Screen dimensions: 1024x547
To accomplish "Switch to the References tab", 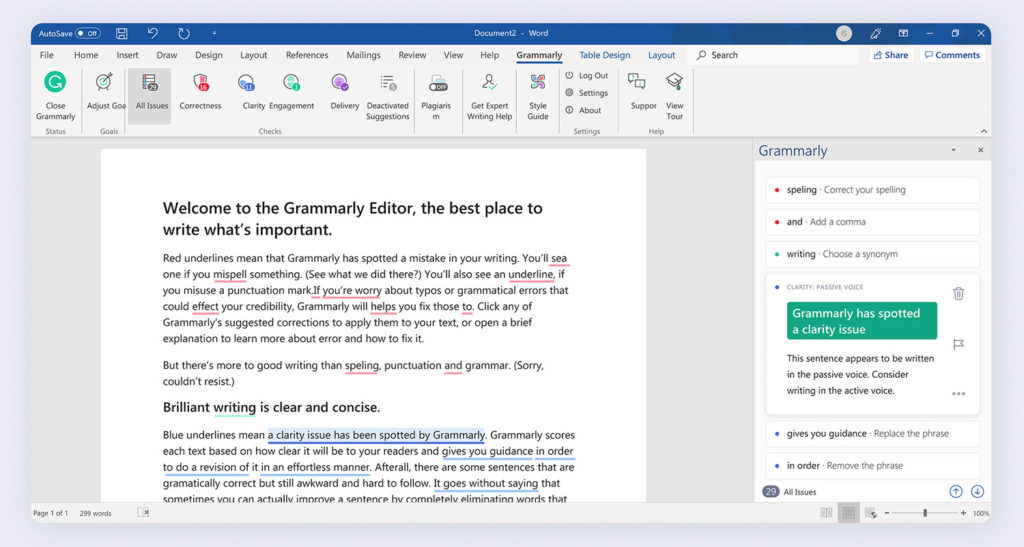I will (x=307, y=55).
